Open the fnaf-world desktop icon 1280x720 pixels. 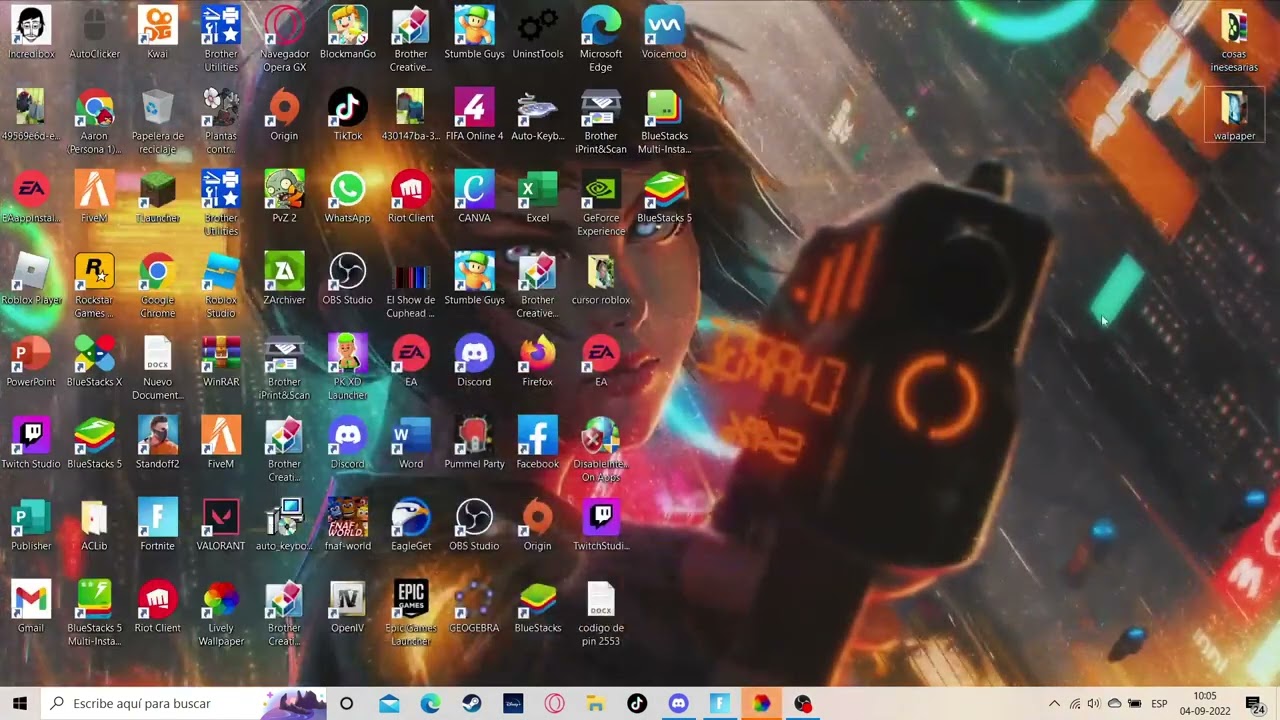(x=347, y=525)
